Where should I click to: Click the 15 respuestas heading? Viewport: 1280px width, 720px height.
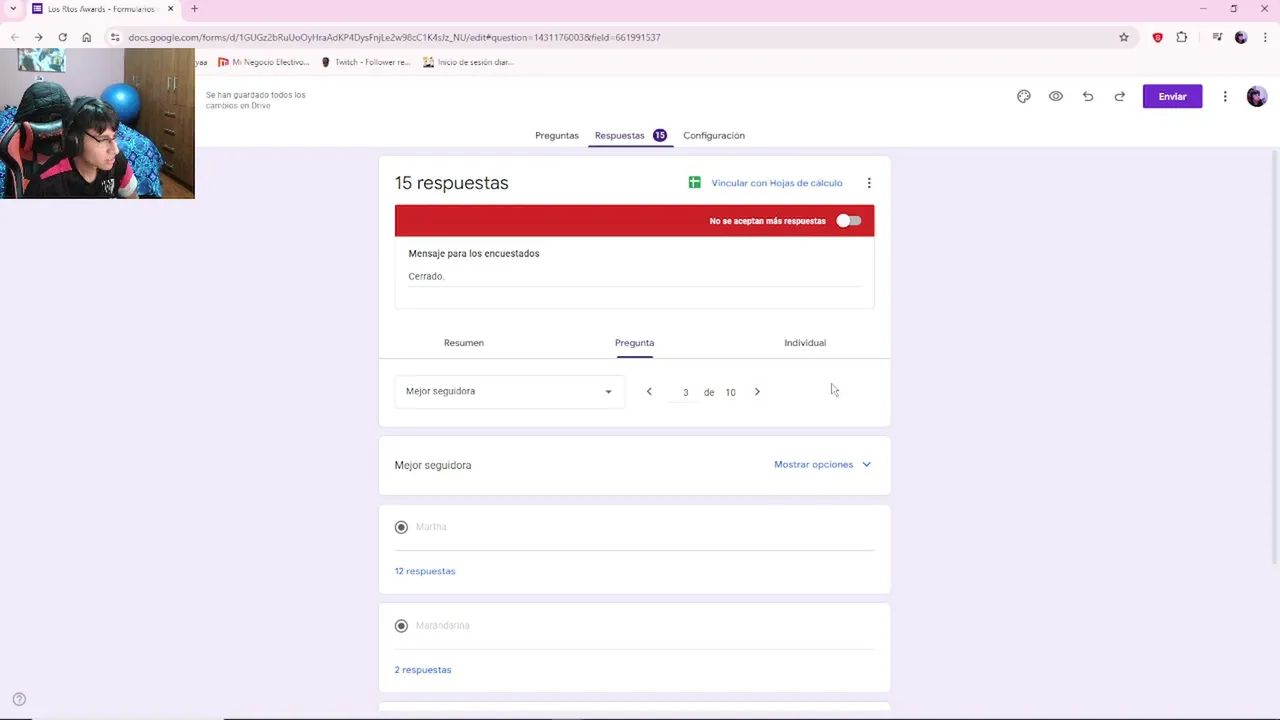click(452, 183)
